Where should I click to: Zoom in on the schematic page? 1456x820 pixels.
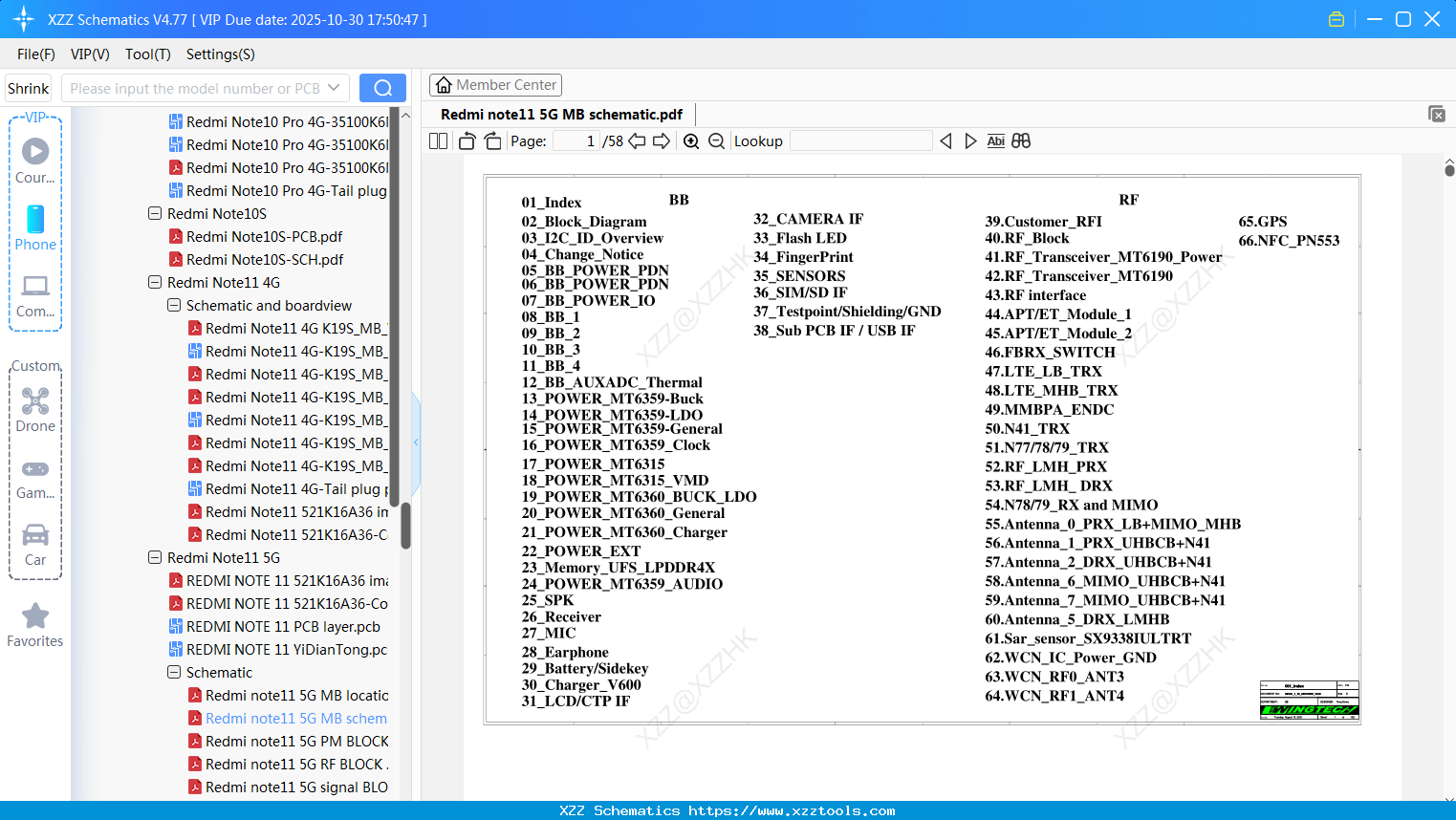(x=690, y=140)
